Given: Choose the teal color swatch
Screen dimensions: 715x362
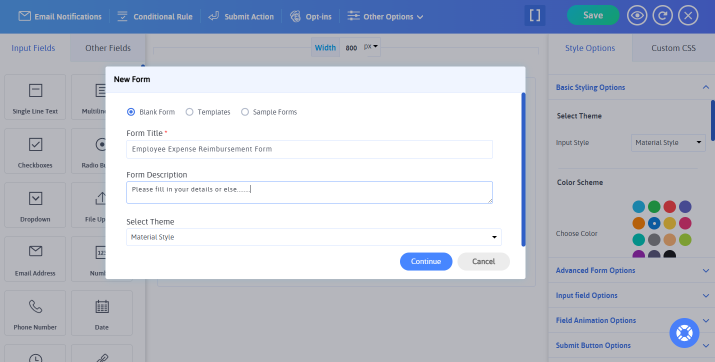Looking at the screenshot, I should click(x=639, y=239).
